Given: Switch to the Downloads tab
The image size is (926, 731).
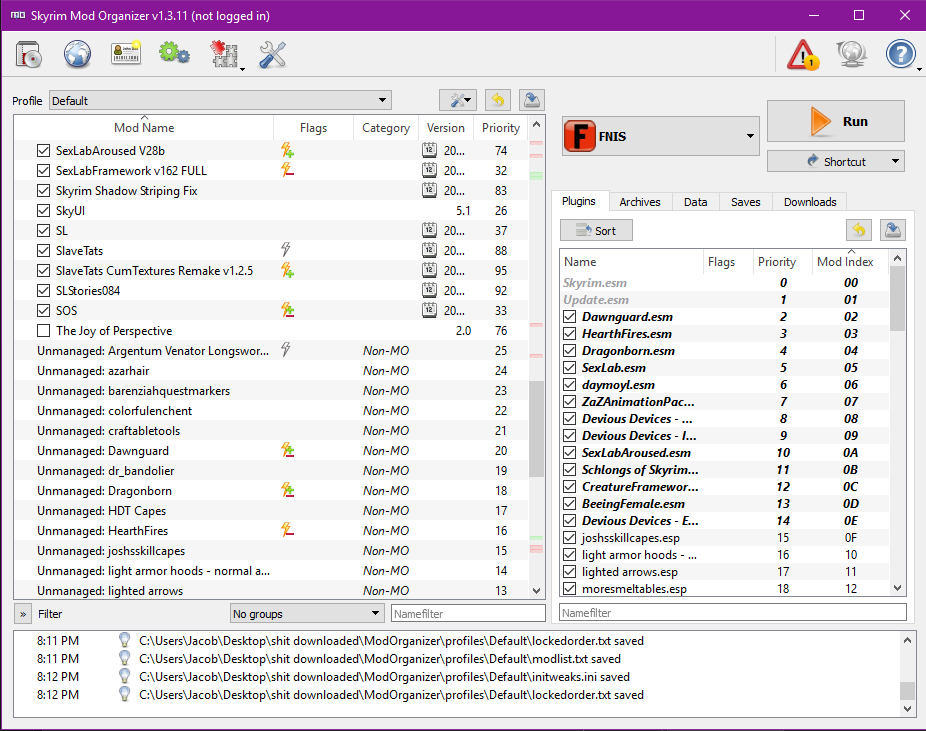Looking at the screenshot, I should (809, 202).
